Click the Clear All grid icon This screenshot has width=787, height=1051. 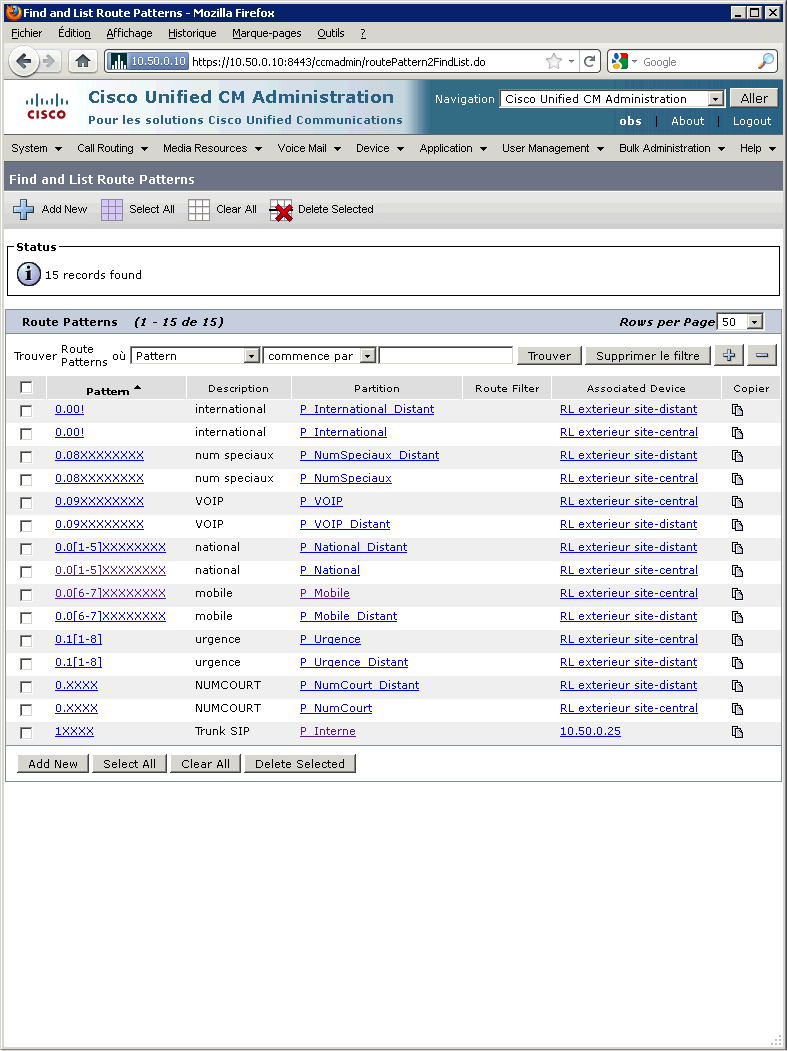click(199, 210)
